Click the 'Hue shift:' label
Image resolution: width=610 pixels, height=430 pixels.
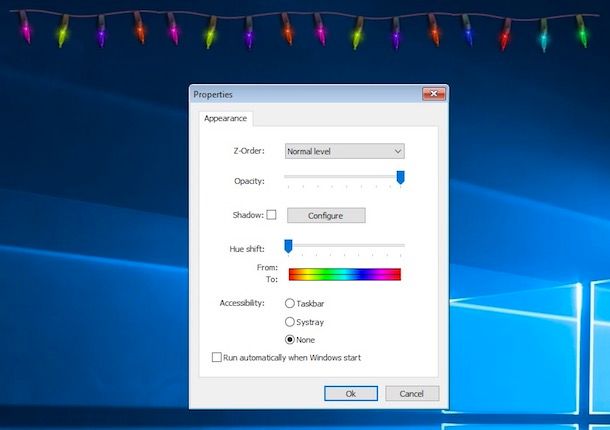click(247, 249)
